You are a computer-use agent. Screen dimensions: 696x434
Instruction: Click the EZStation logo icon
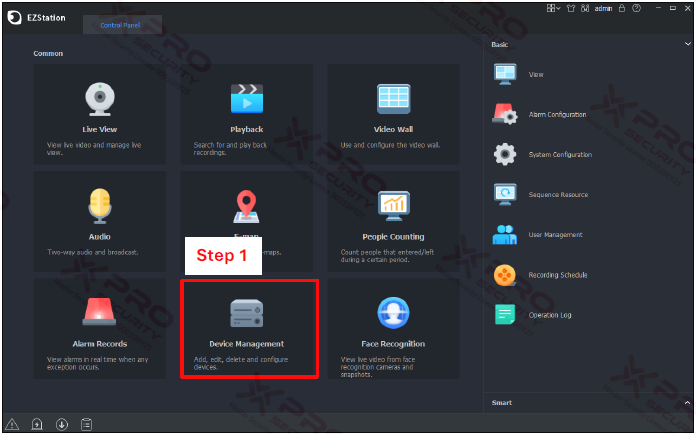(x=14, y=18)
